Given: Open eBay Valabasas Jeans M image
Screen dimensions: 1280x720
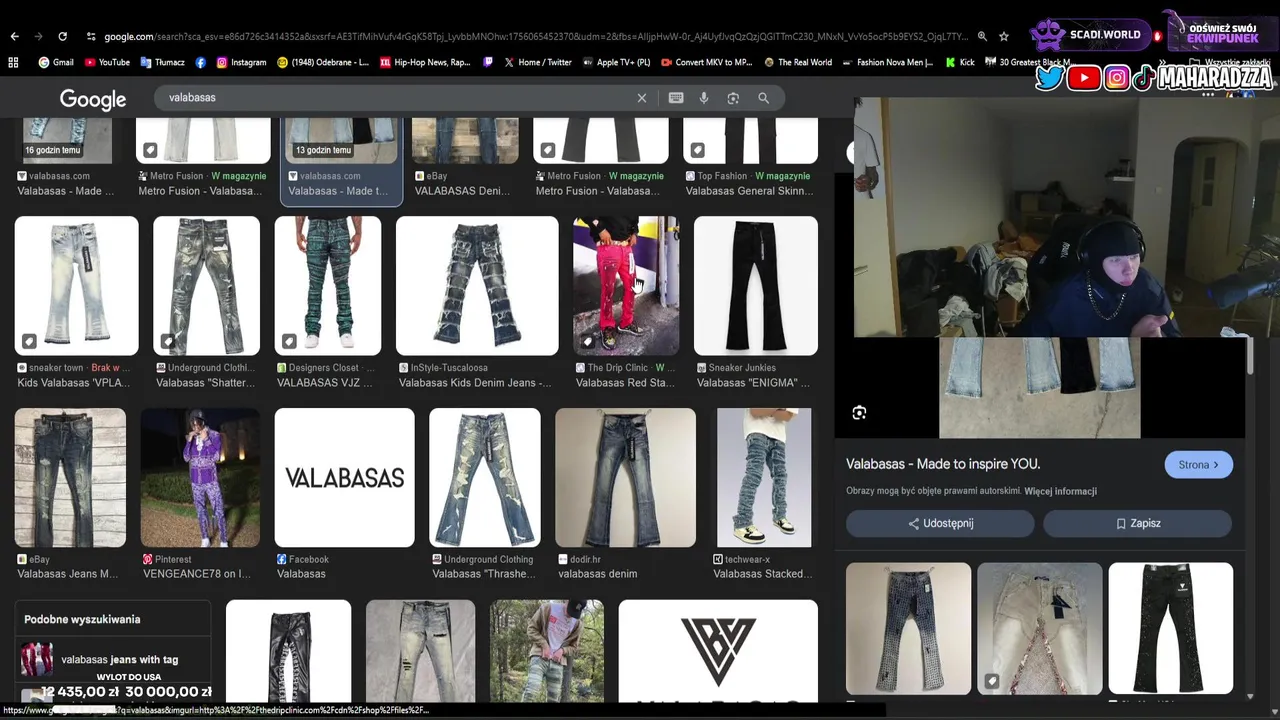Looking at the screenshot, I should click(x=70, y=478).
